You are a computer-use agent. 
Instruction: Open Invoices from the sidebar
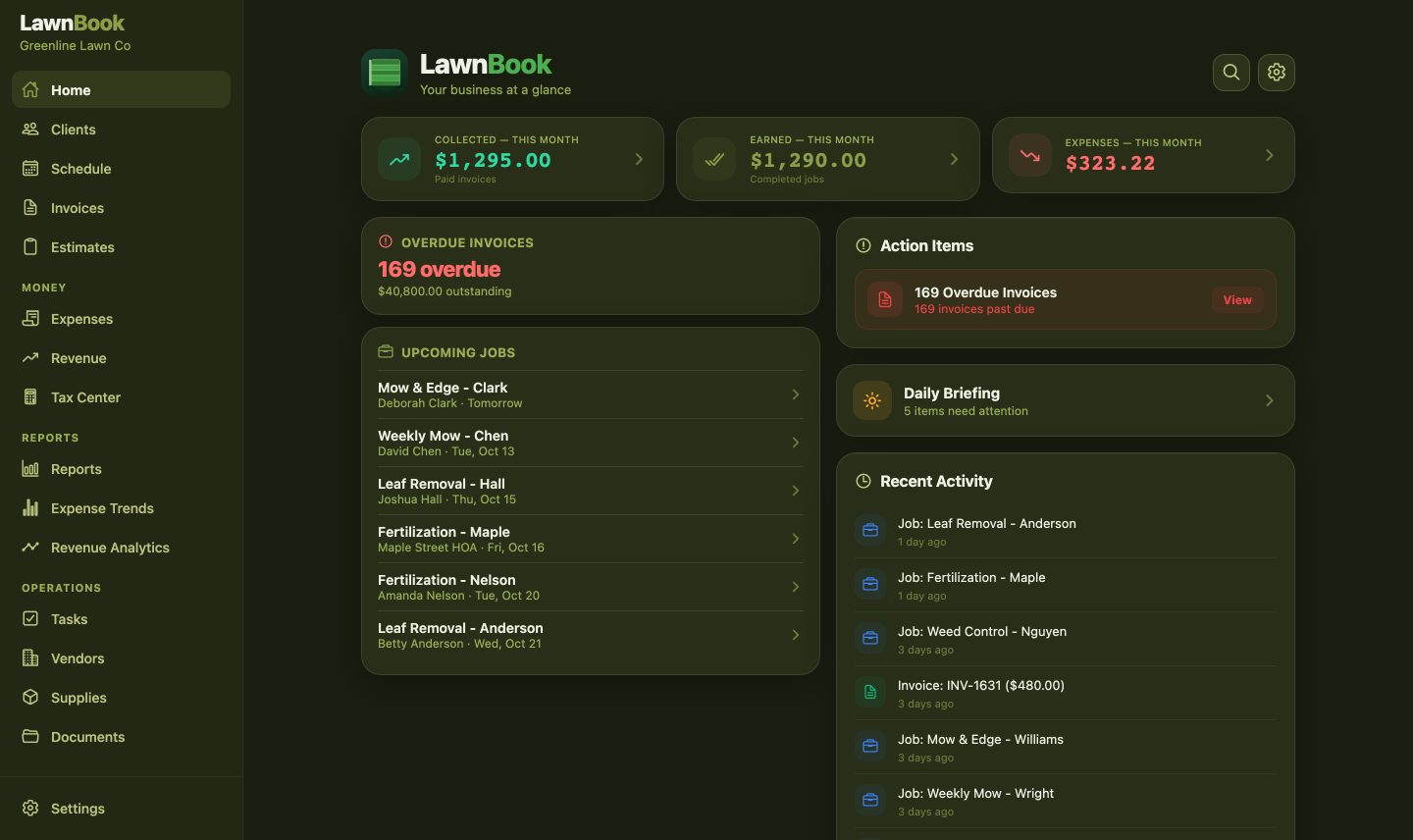pyautogui.click(x=121, y=207)
